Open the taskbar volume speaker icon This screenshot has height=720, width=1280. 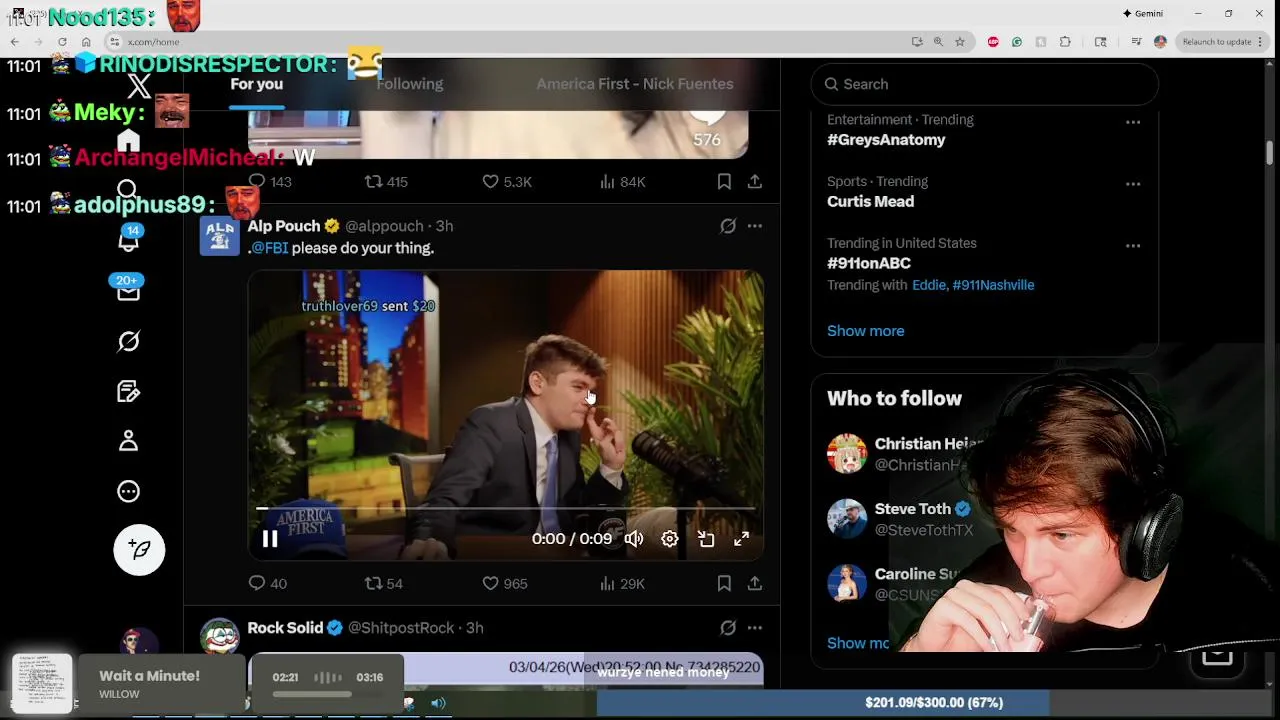[438, 703]
